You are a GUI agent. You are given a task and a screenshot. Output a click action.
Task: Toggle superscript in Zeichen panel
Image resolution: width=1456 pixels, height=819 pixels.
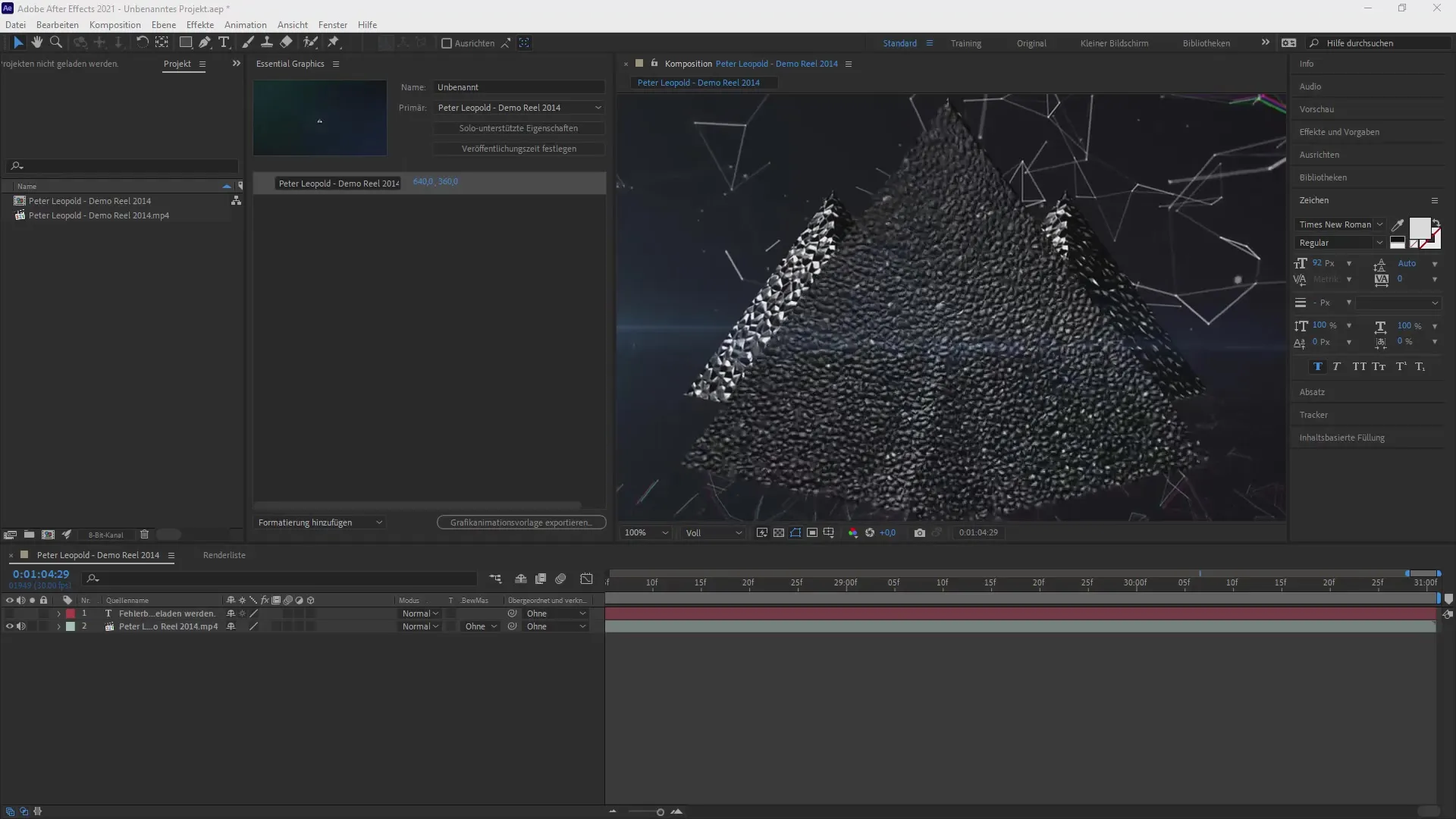pos(1401,367)
